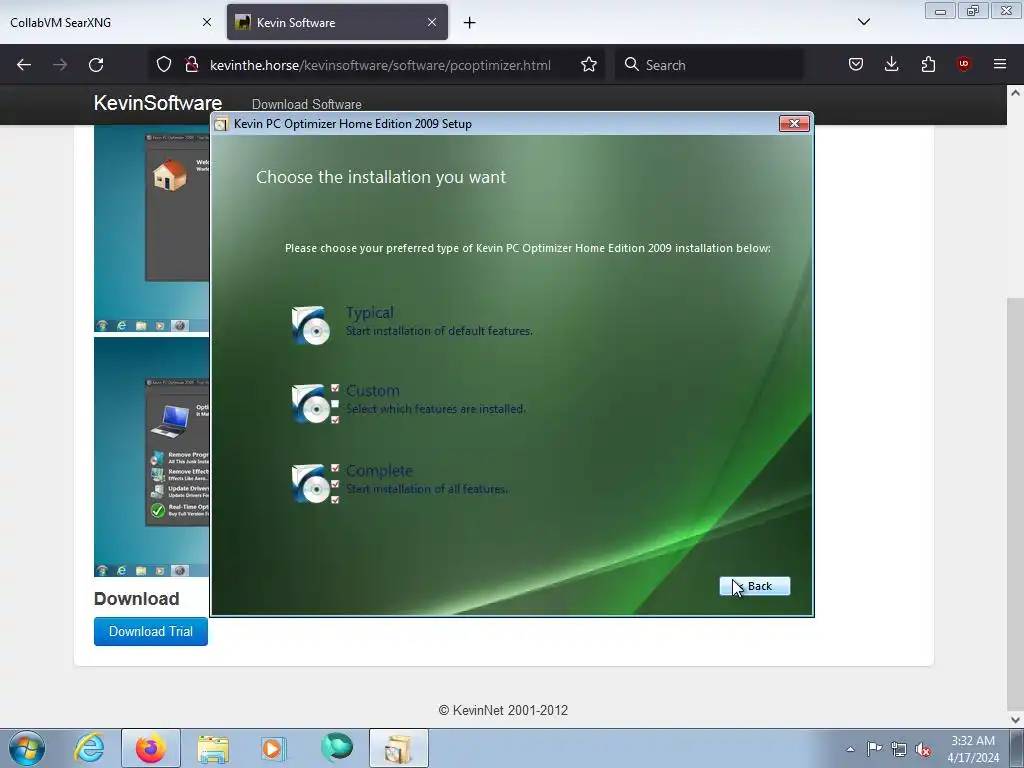This screenshot has width=1024, height=768.
Task: Focus the kevinthe.horse address bar
Action: coord(380,65)
